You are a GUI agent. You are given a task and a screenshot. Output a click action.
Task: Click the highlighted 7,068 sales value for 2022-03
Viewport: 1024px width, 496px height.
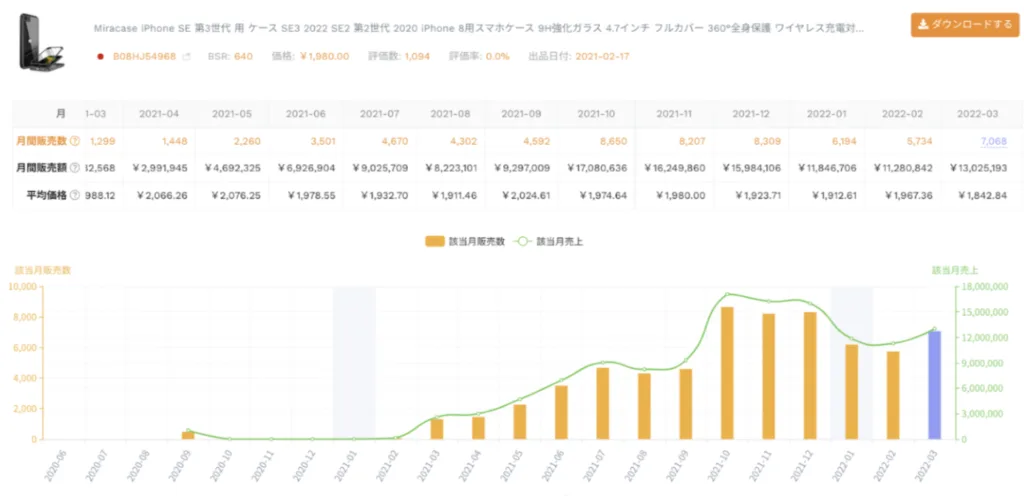pyautogui.click(x=994, y=140)
